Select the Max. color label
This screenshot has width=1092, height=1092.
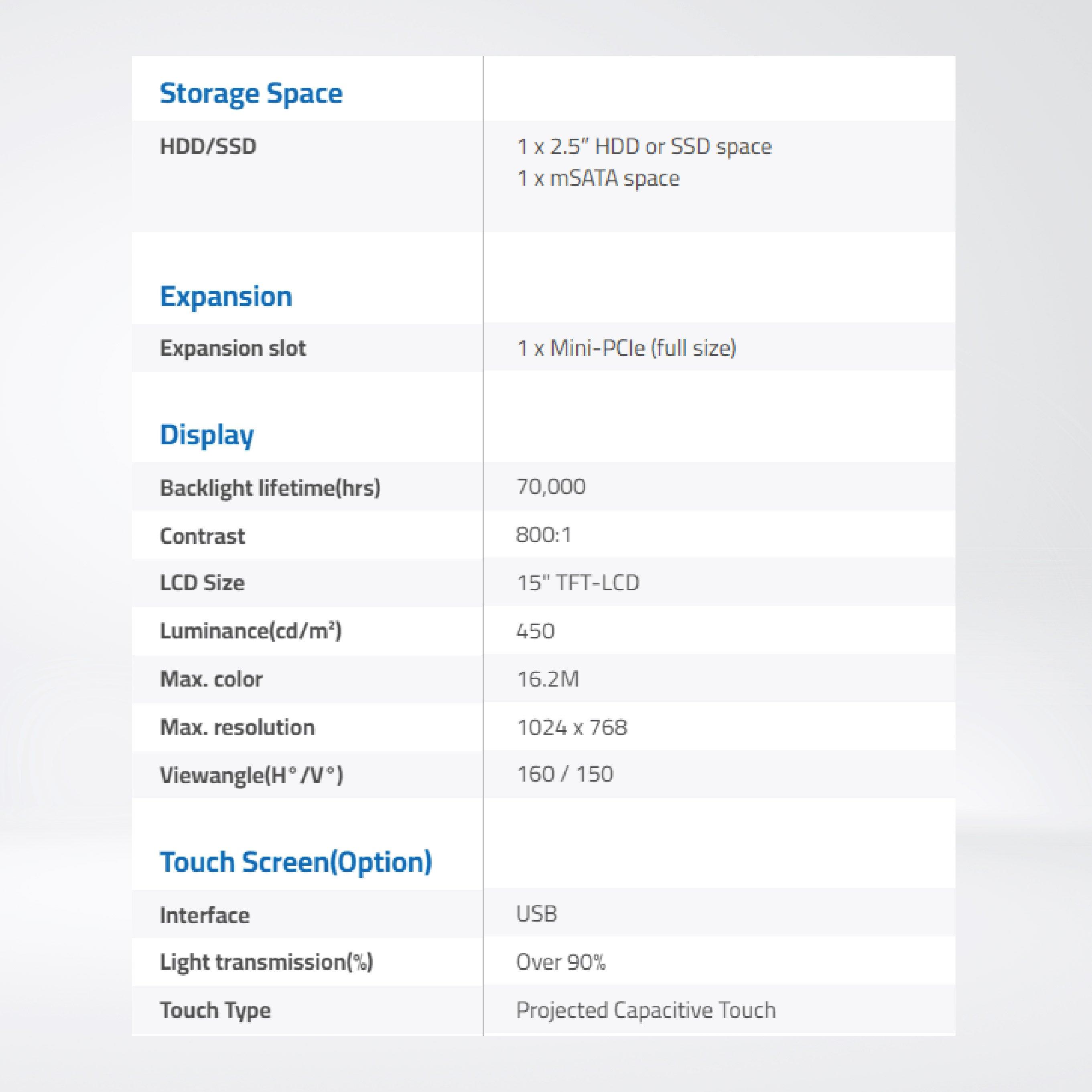click(x=211, y=679)
